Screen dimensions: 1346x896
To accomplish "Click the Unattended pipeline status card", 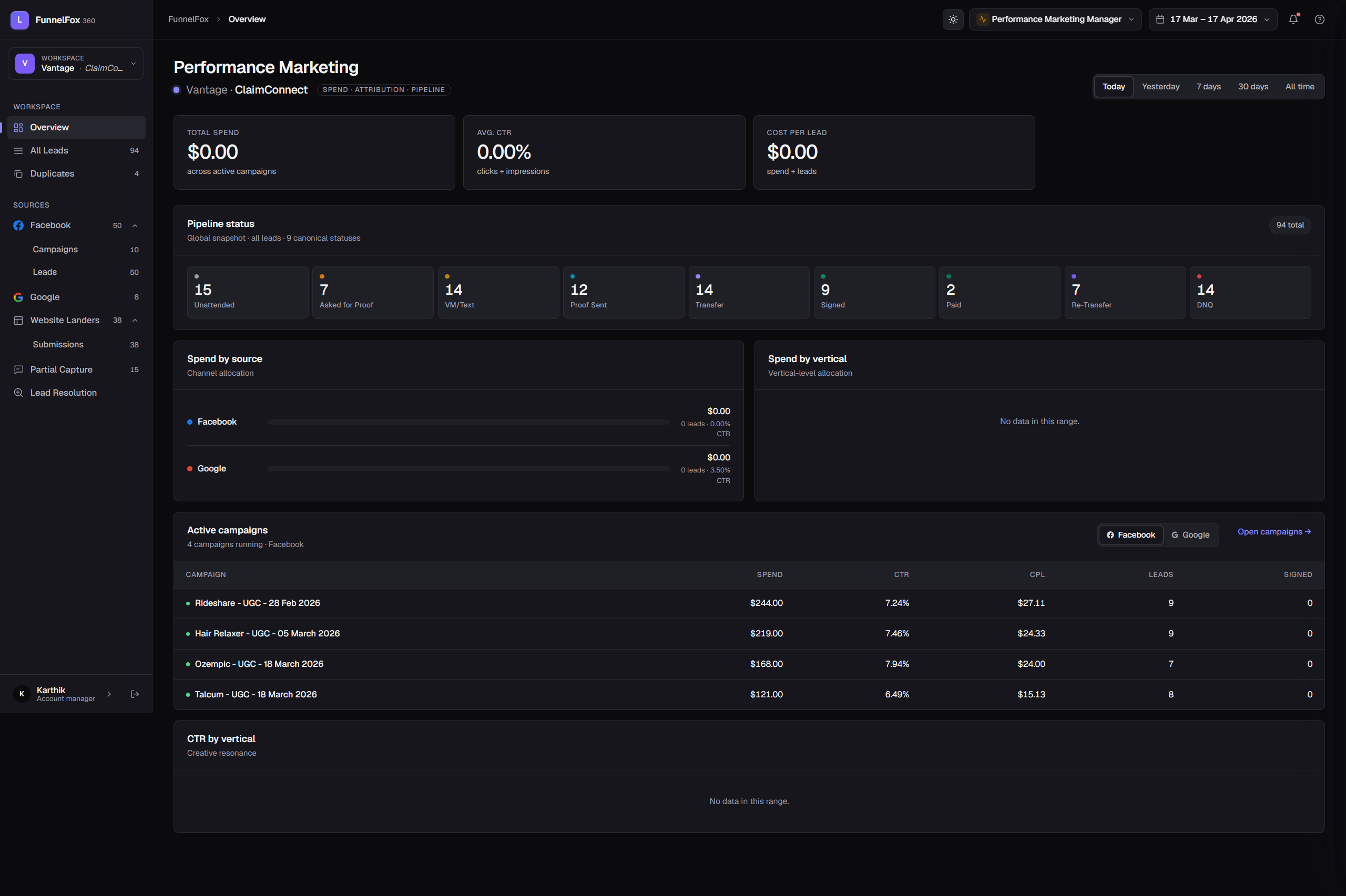I will [248, 293].
